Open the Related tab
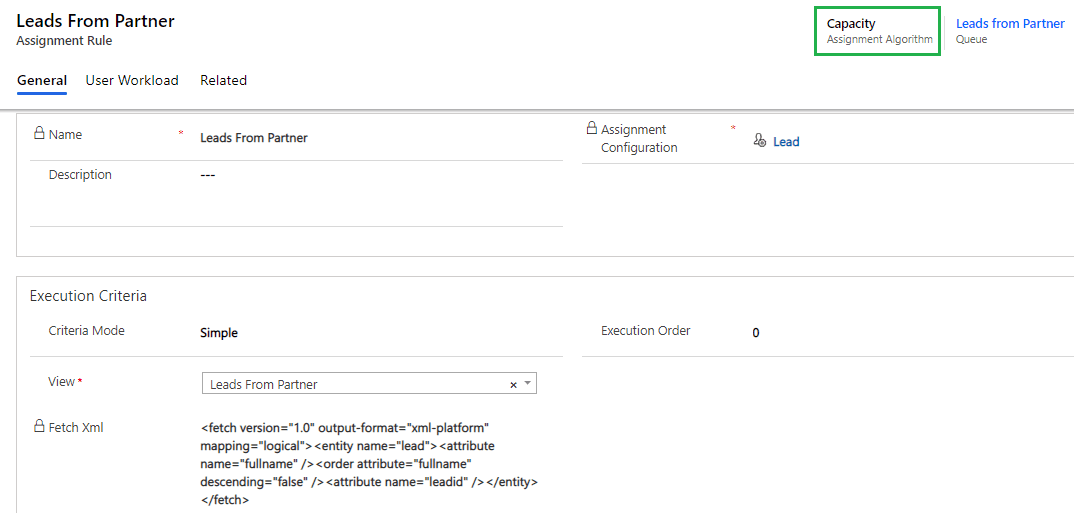Screen dimensions: 1074x513 (x=223, y=80)
